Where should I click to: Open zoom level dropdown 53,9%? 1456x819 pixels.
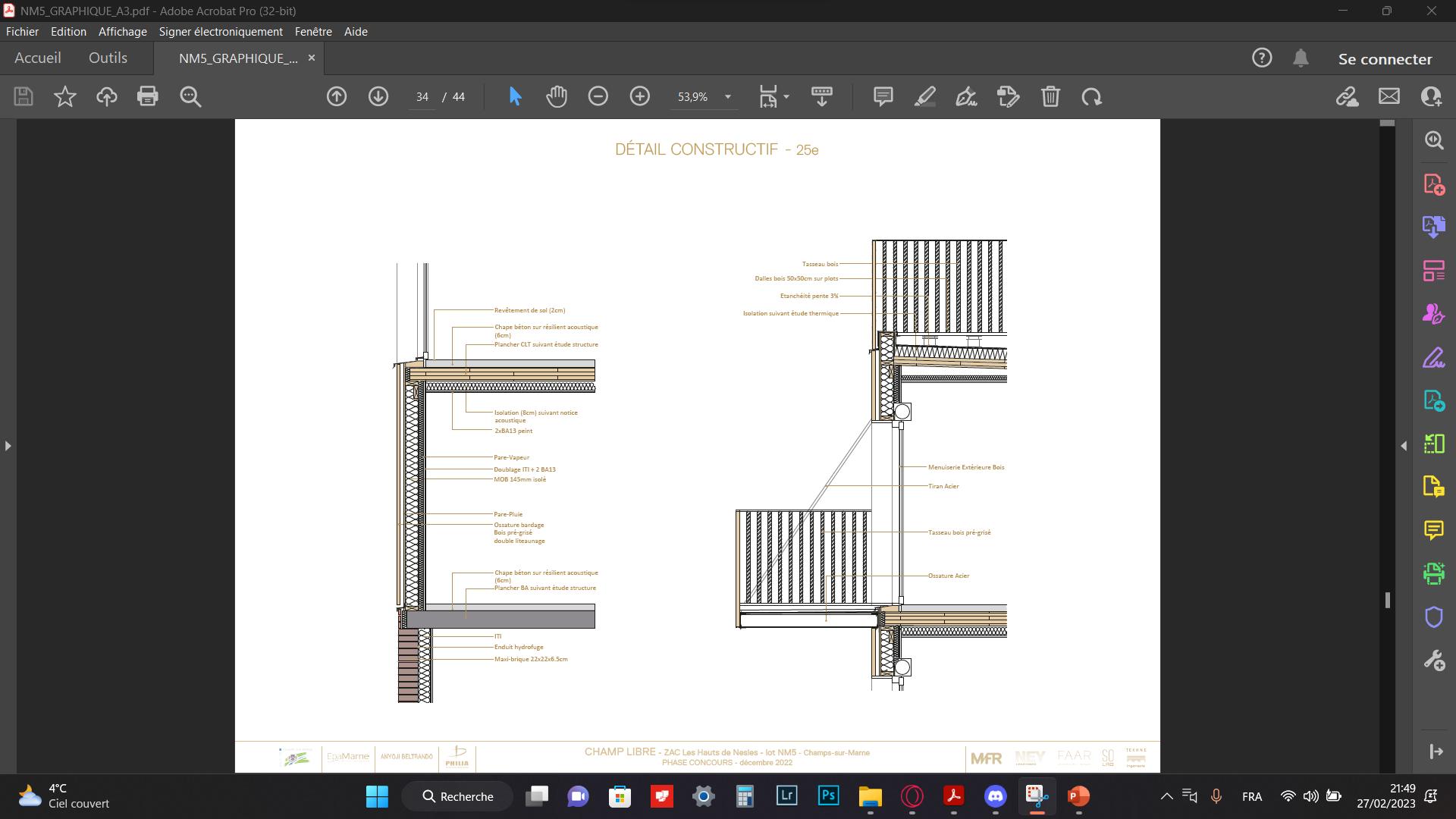tap(704, 97)
